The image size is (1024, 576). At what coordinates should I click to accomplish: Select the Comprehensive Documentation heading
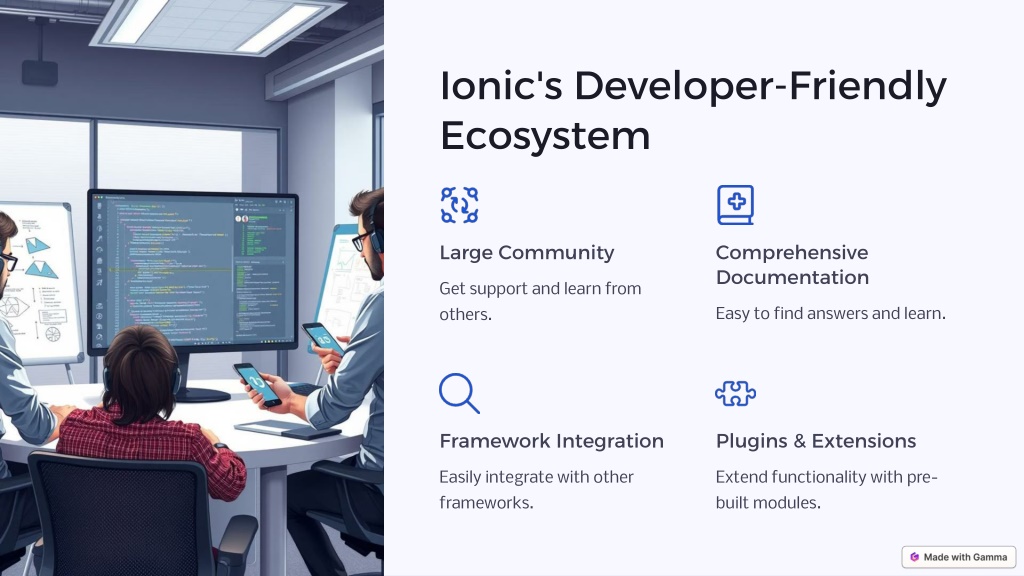pyautogui.click(x=792, y=264)
